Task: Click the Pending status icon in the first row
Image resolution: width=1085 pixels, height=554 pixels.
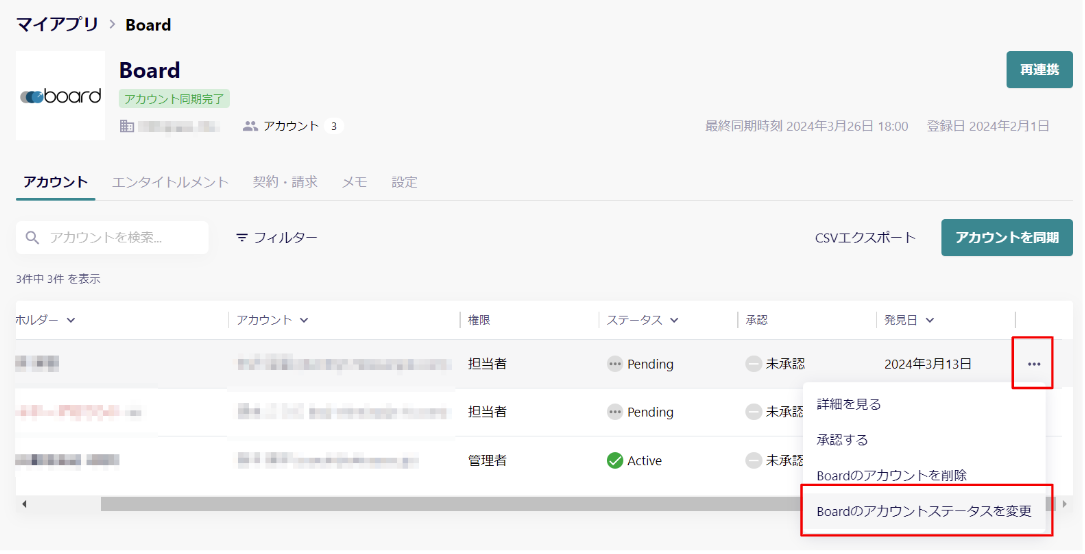Action: point(614,364)
